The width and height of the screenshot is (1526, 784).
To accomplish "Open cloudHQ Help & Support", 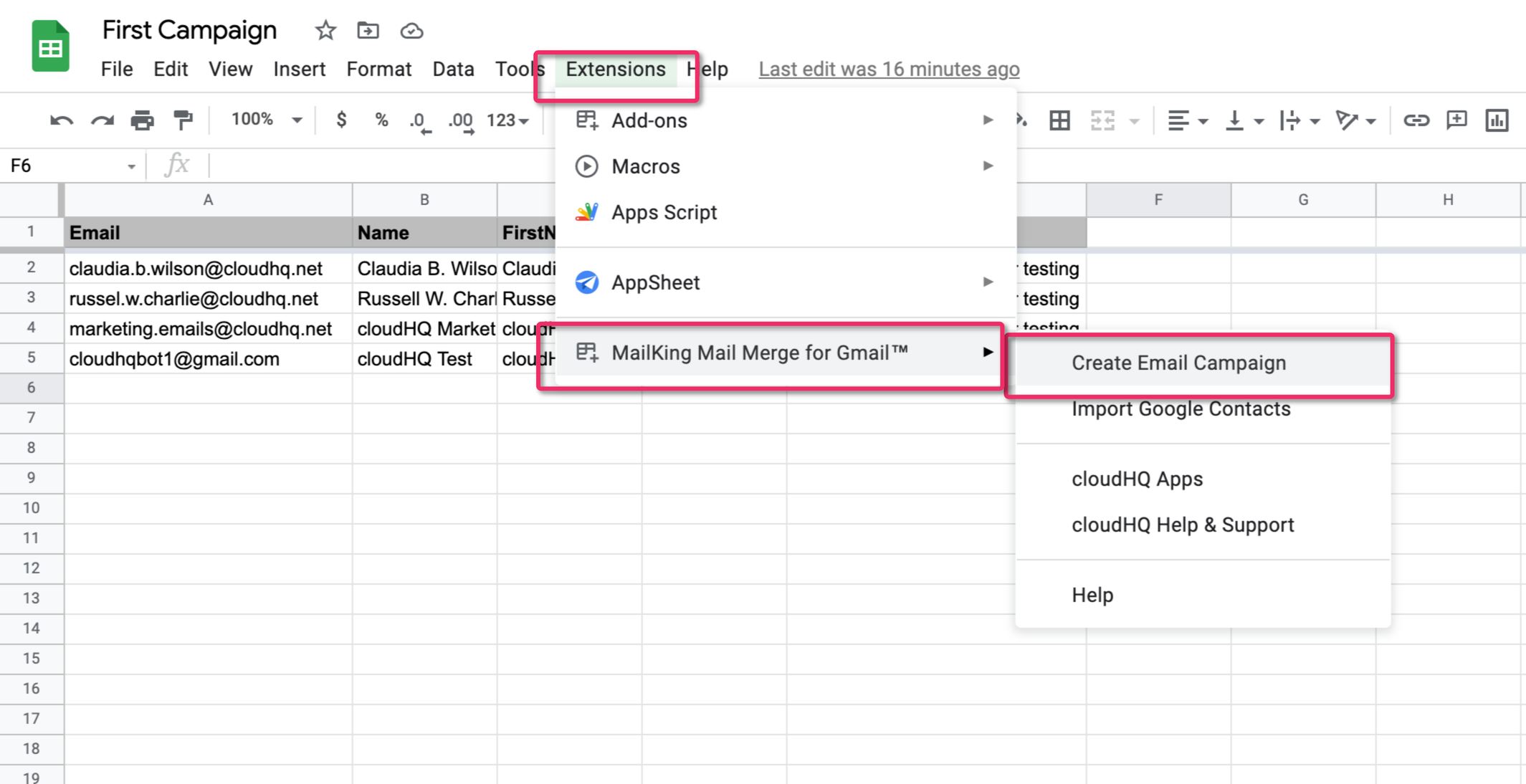I will 1203,525.
